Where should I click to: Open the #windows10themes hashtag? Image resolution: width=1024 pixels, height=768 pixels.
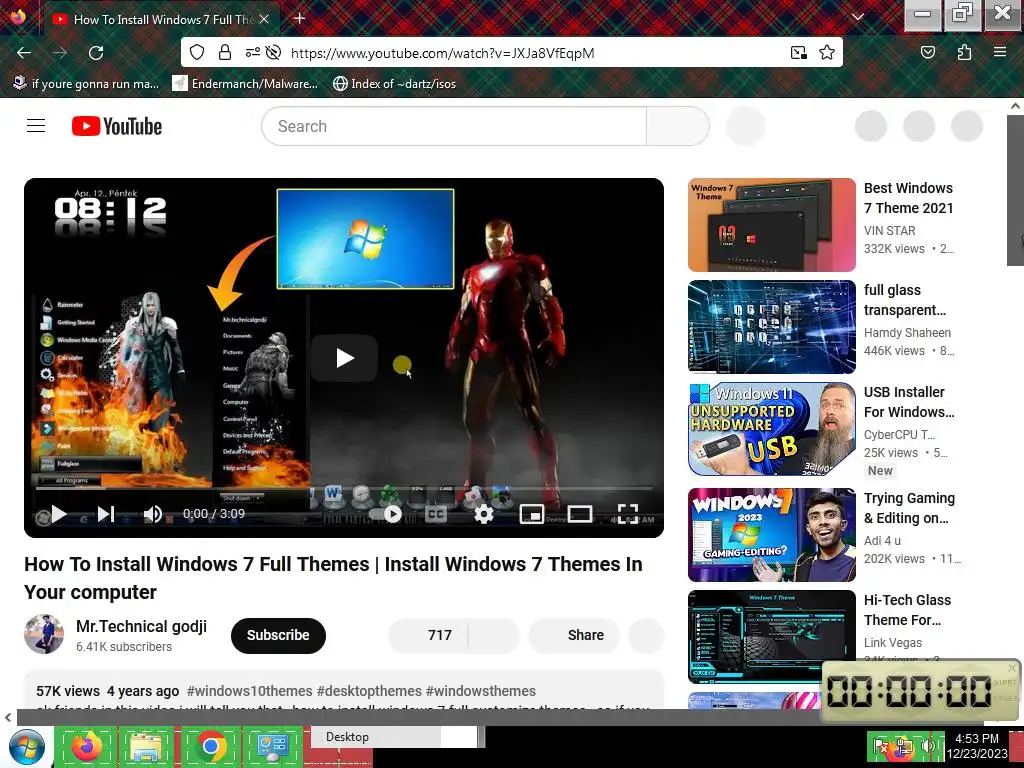(249, 691)
